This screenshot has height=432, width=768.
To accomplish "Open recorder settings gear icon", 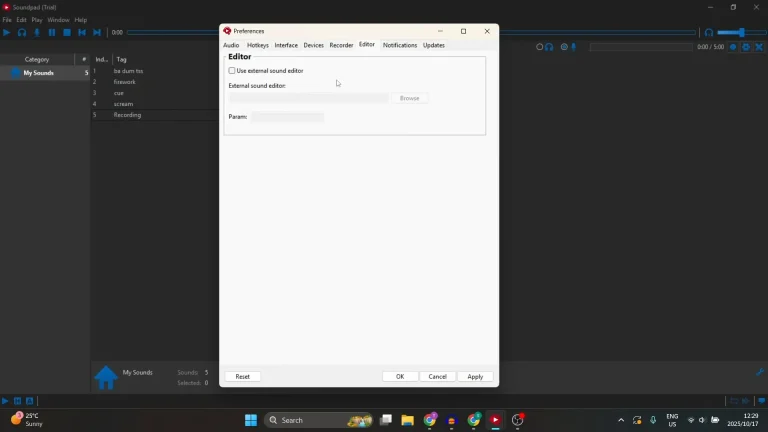I will pos(746,47).
